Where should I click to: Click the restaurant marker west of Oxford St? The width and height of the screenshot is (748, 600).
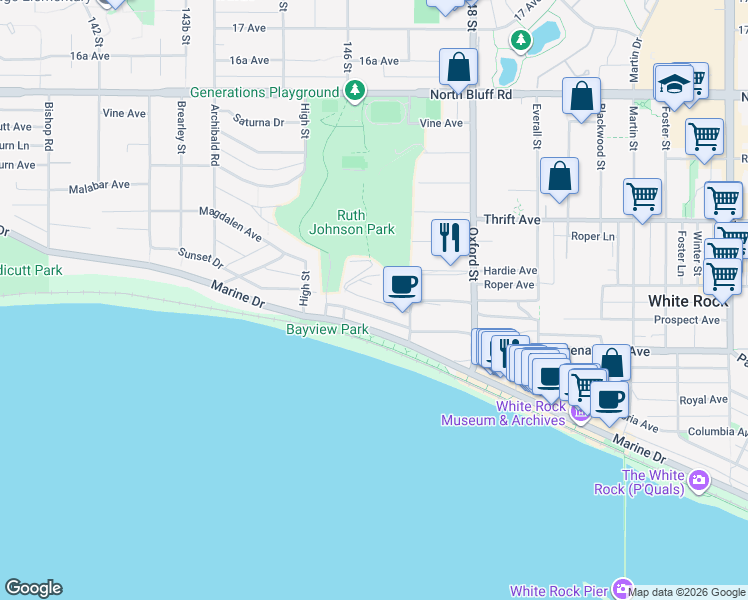click(450, 237)
